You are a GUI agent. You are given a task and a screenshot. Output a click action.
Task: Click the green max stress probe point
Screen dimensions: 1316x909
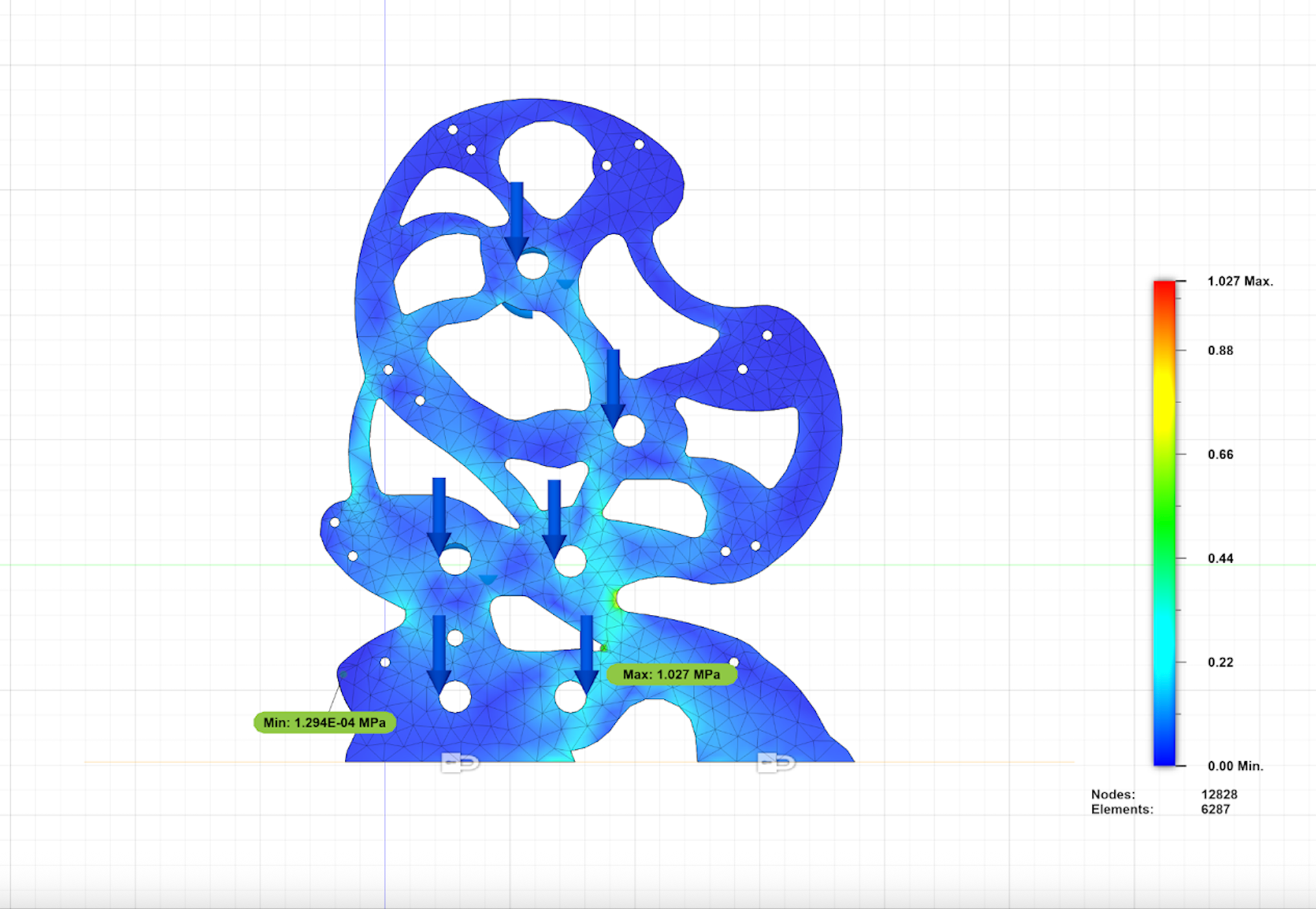pos(604,647)
